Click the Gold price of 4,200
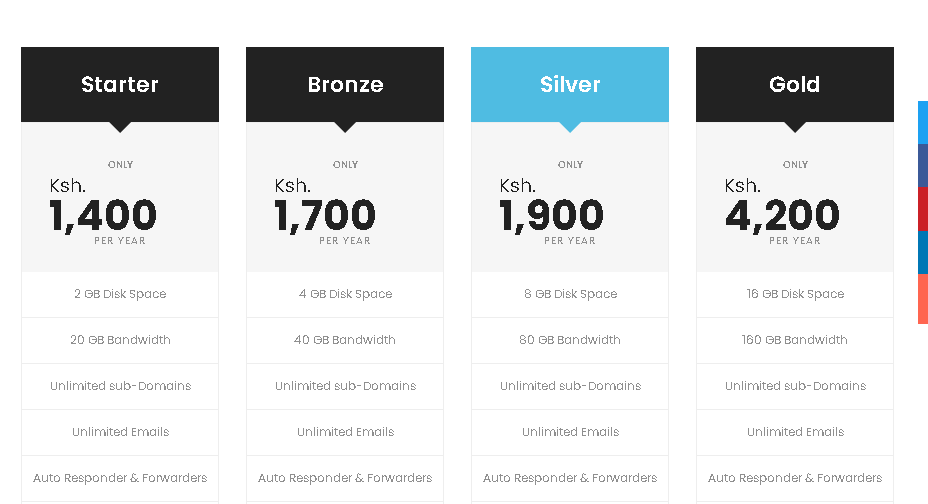This screenshot has height=504, width=928. (x=782, y=215)
